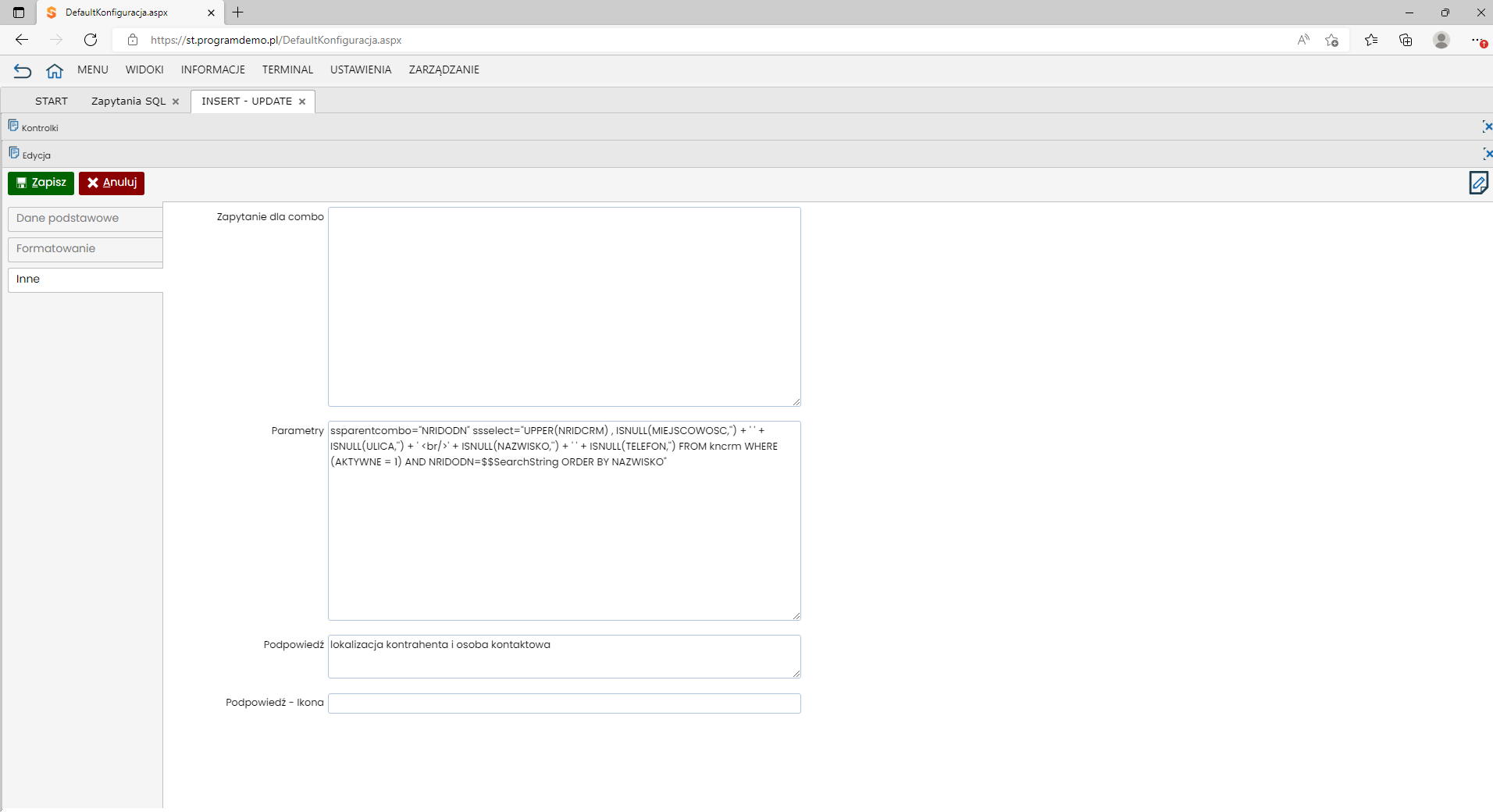The height and width of the screenshot is (812, 1493).
Task: Open the tab actions menu icon
Action: tap(19, 12)
